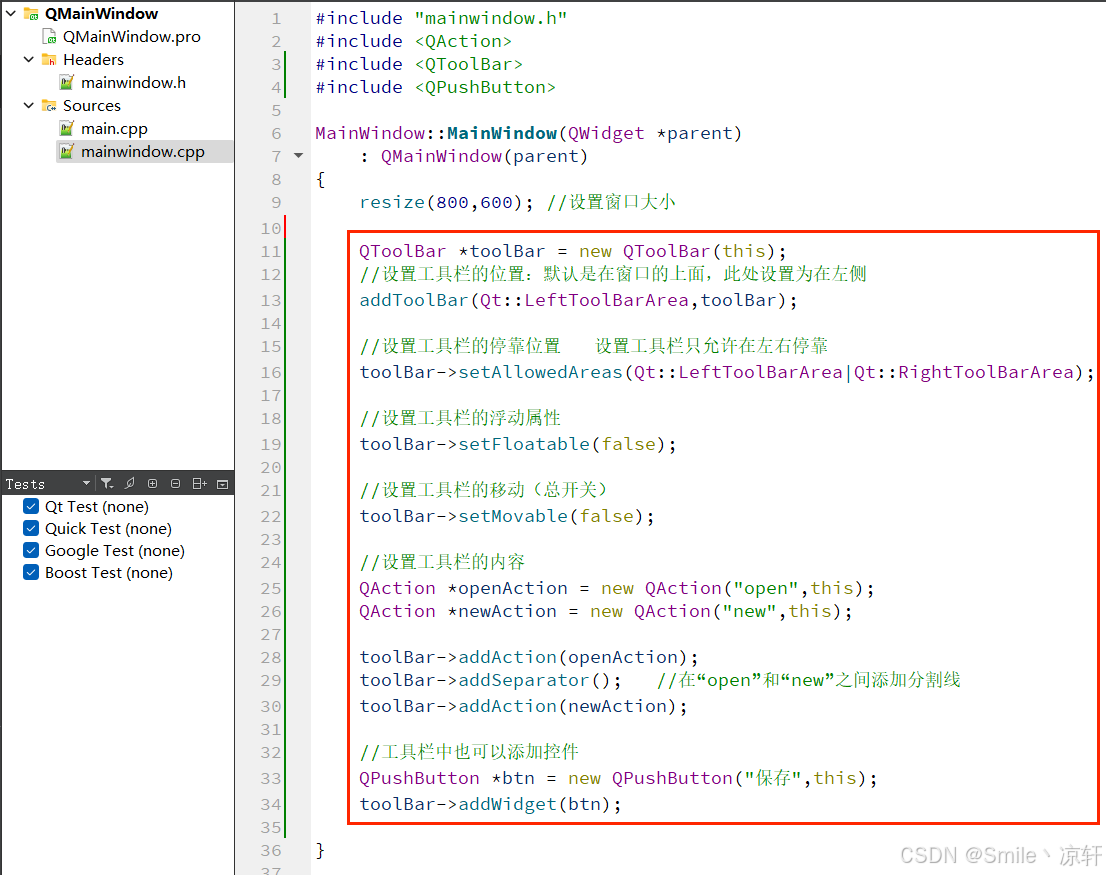This screenshot has width=1106, height=875.
Task: Click setAllowedAreas in the code
Action: pos(540,372)
